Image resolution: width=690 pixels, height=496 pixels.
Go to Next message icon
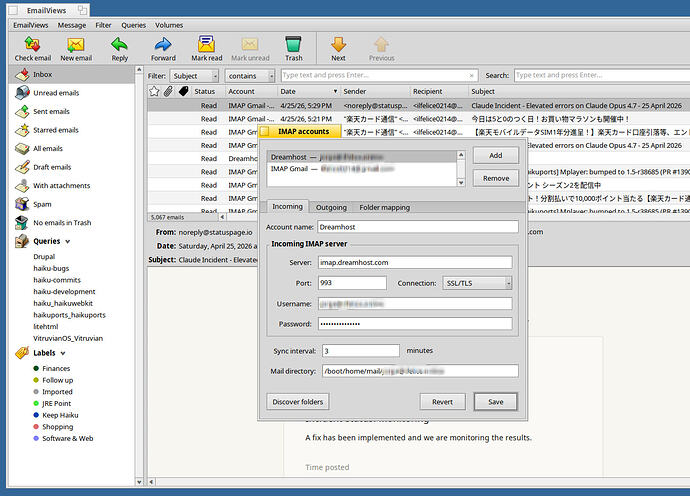click(338, 44)
